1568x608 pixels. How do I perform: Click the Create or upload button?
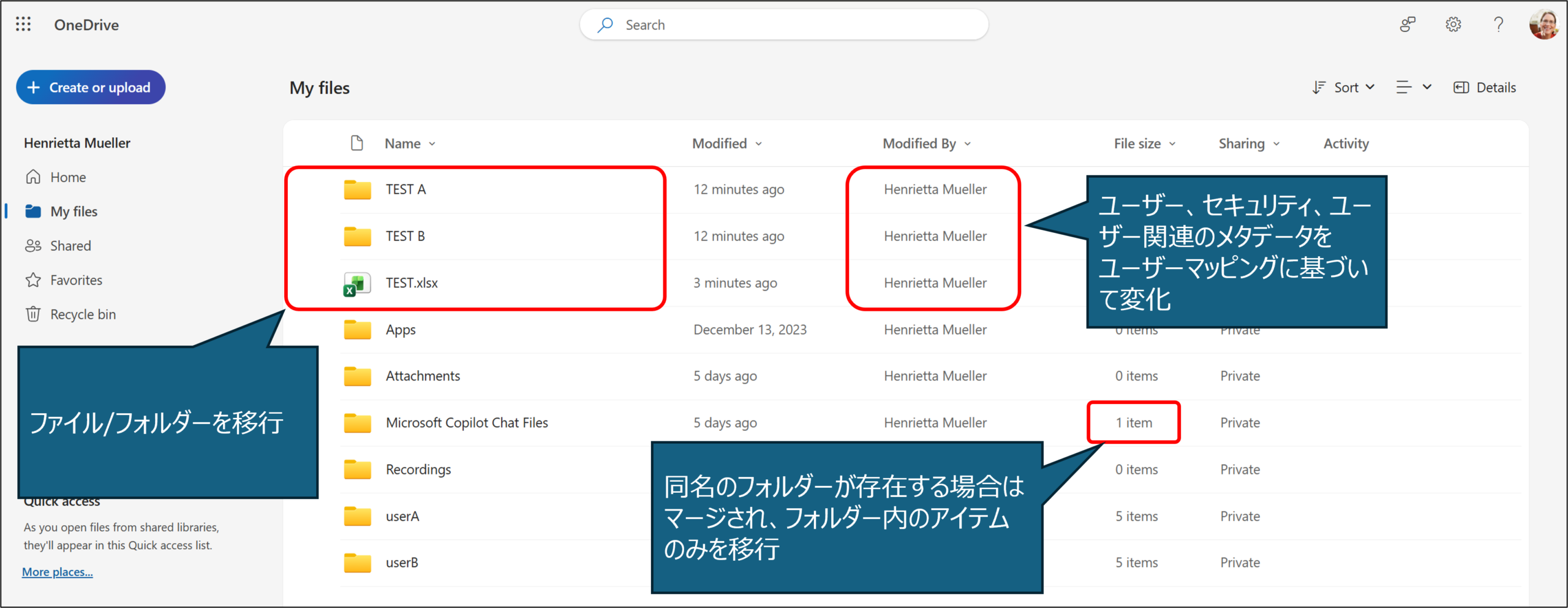coord(91,88)
